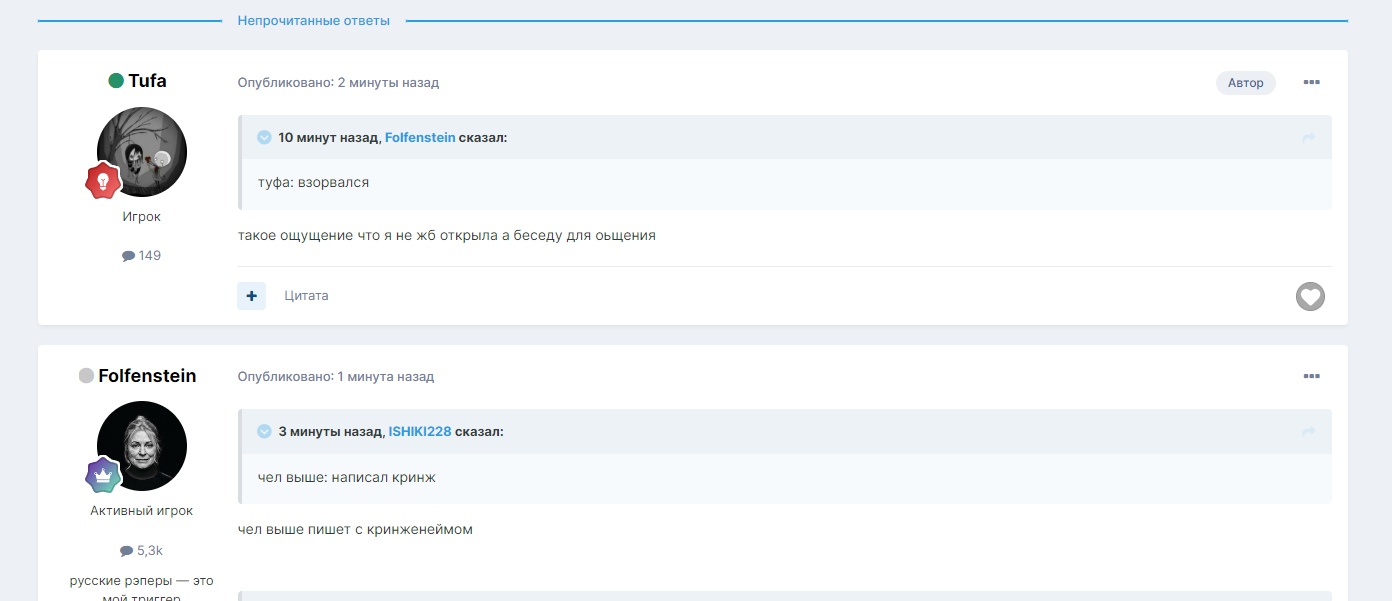Click Tufa's 149 post count
This screenshot has height=601, width=1392.
pyautogui.click(x=142, y=256)
